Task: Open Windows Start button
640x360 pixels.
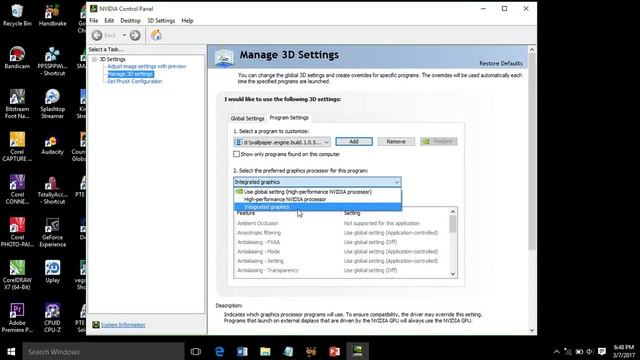Action: [x=11, y=351]
